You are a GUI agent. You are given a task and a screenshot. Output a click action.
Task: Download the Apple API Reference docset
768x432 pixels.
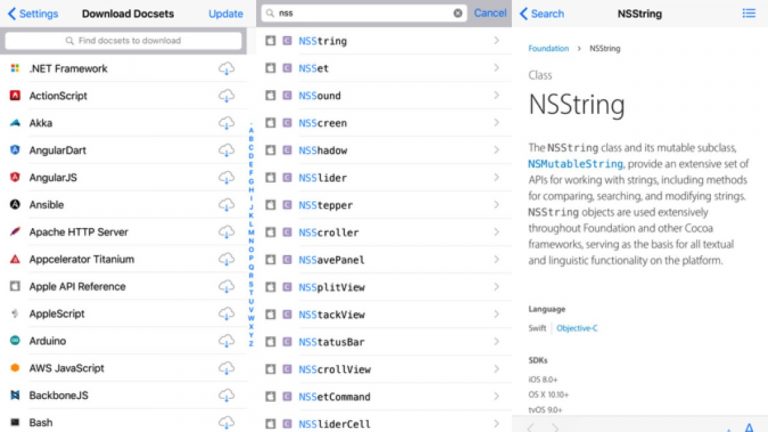coord(226,287)
